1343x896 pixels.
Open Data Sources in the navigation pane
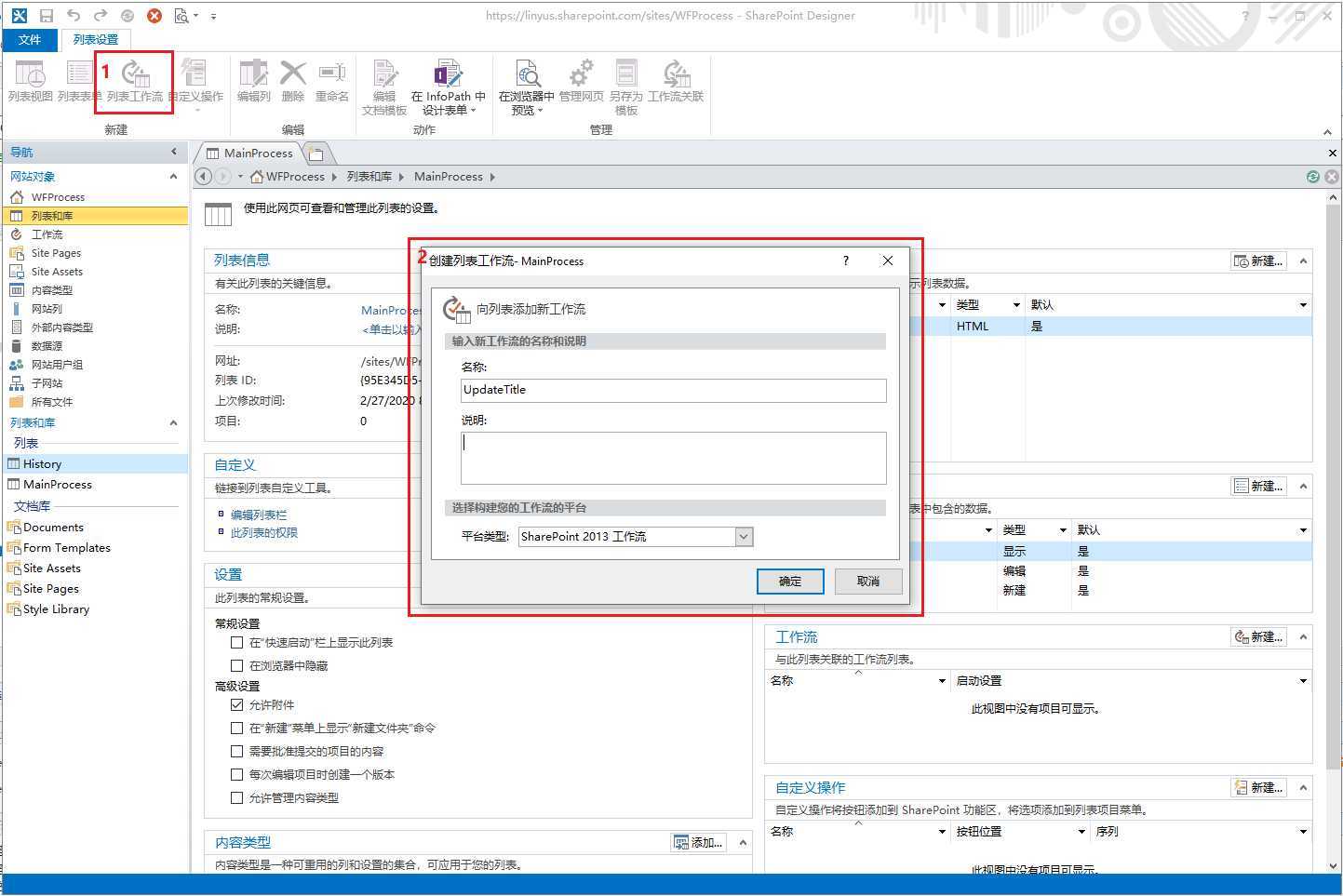[47, 346]
